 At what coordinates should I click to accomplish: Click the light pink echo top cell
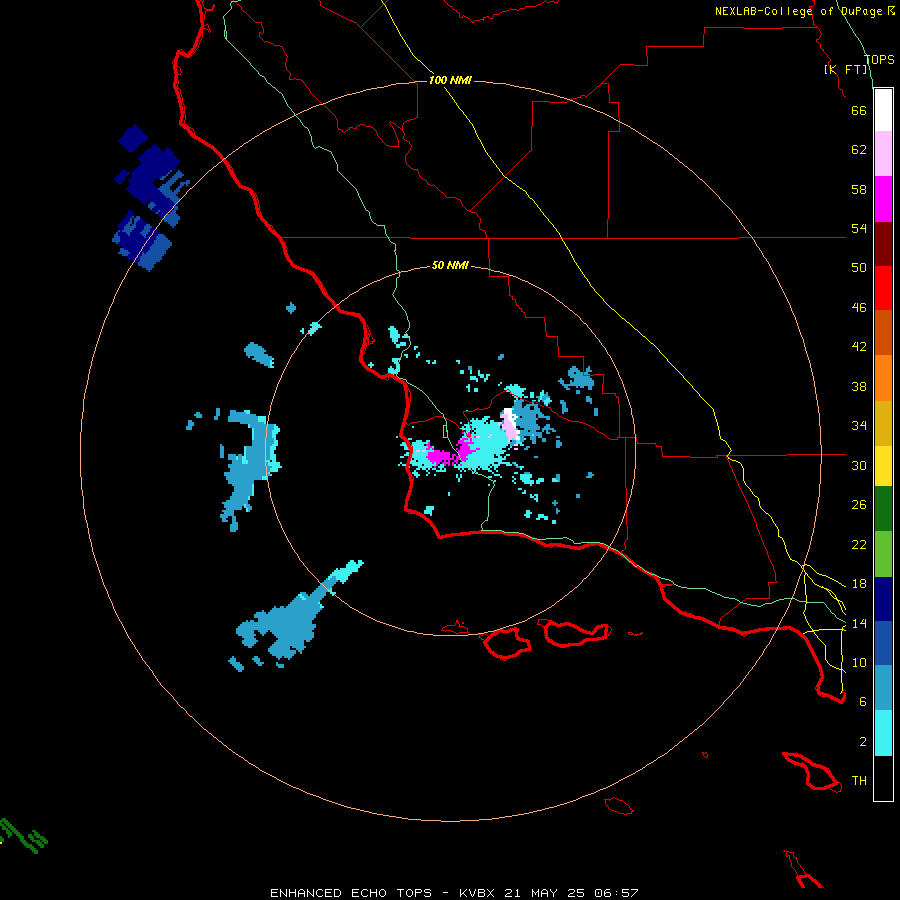click(510, 425)
